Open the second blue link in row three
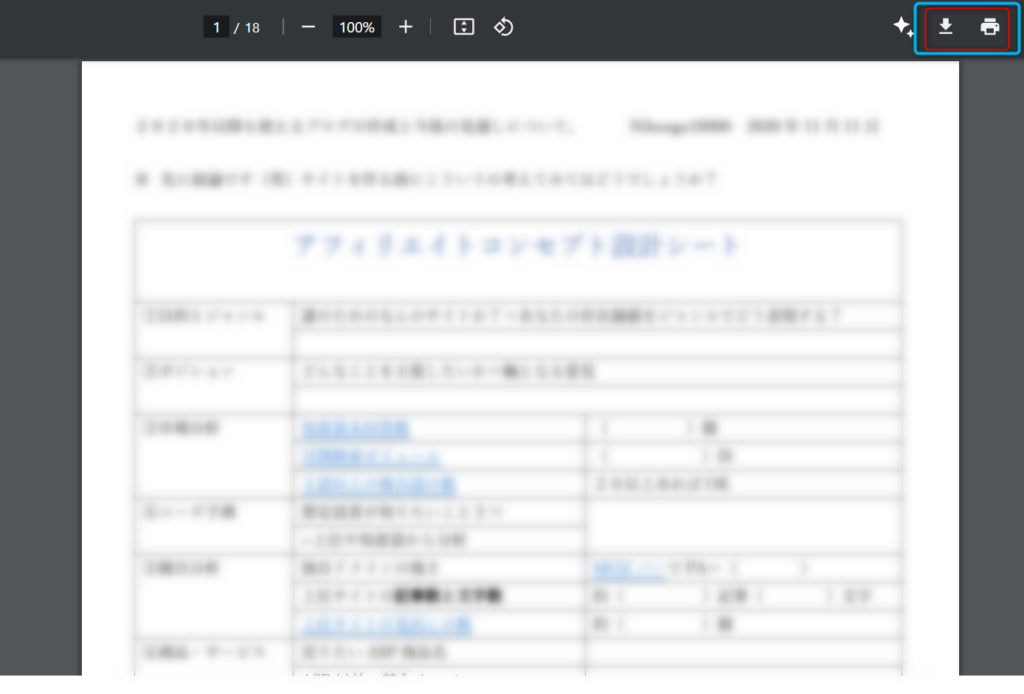 (x=371, y=457)
